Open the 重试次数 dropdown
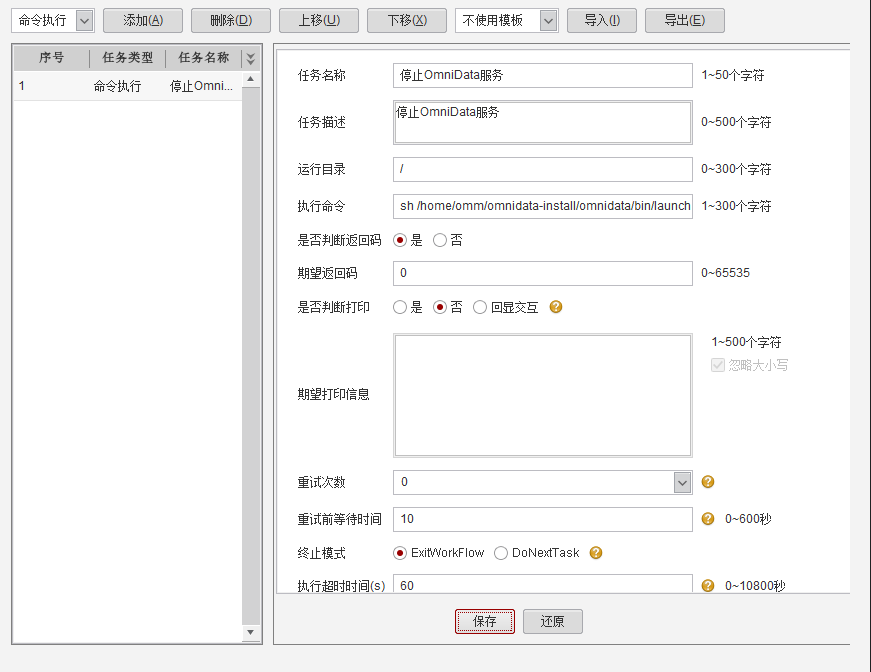 (x=683, y=483)
